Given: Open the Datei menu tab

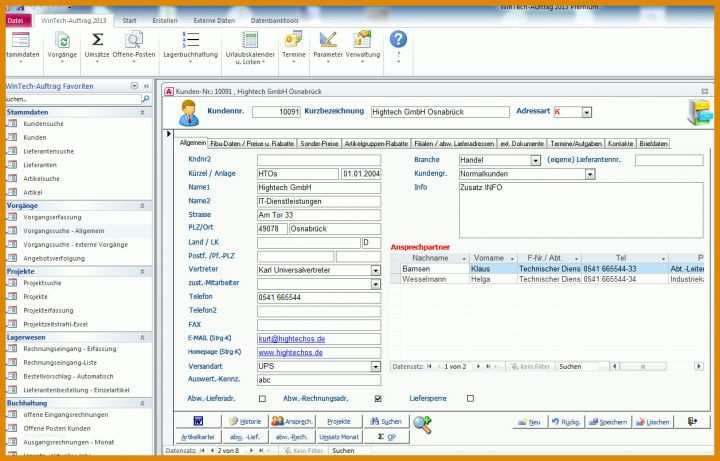Looking at the screenshot, I should [18, 21].
